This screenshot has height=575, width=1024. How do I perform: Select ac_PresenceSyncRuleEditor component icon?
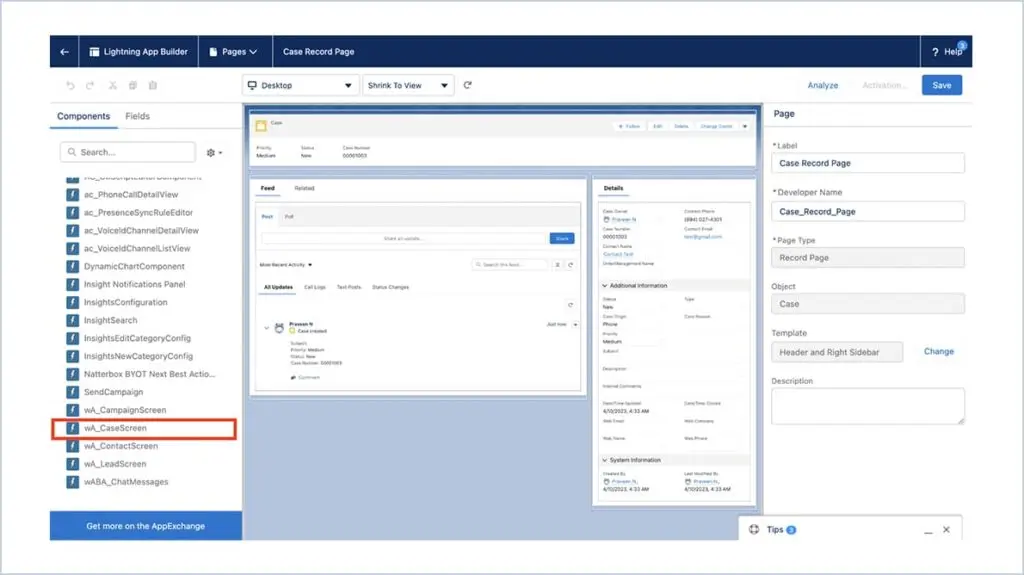point(72,212)
